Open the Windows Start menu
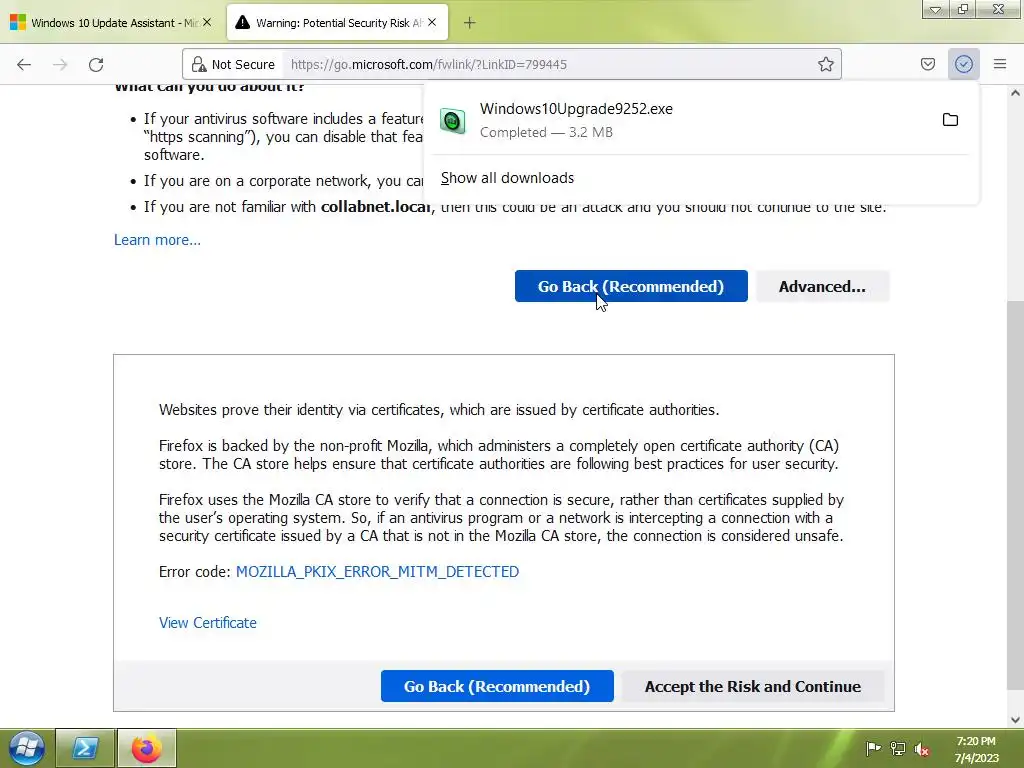 pos(27,748)
